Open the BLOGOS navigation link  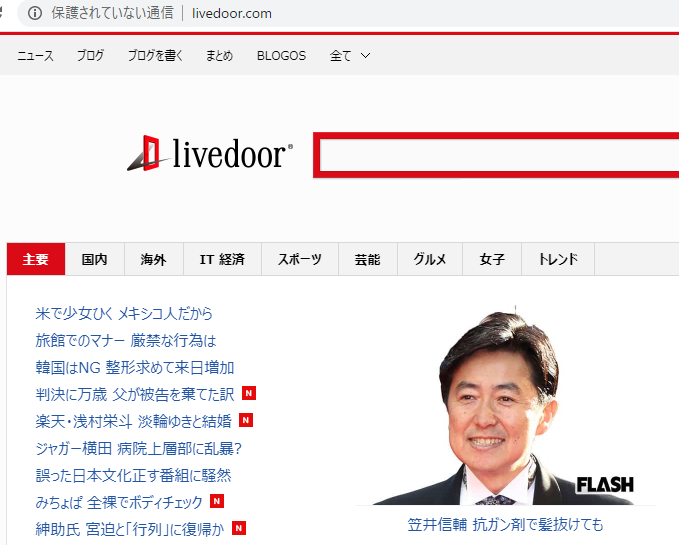pos(281,56)
